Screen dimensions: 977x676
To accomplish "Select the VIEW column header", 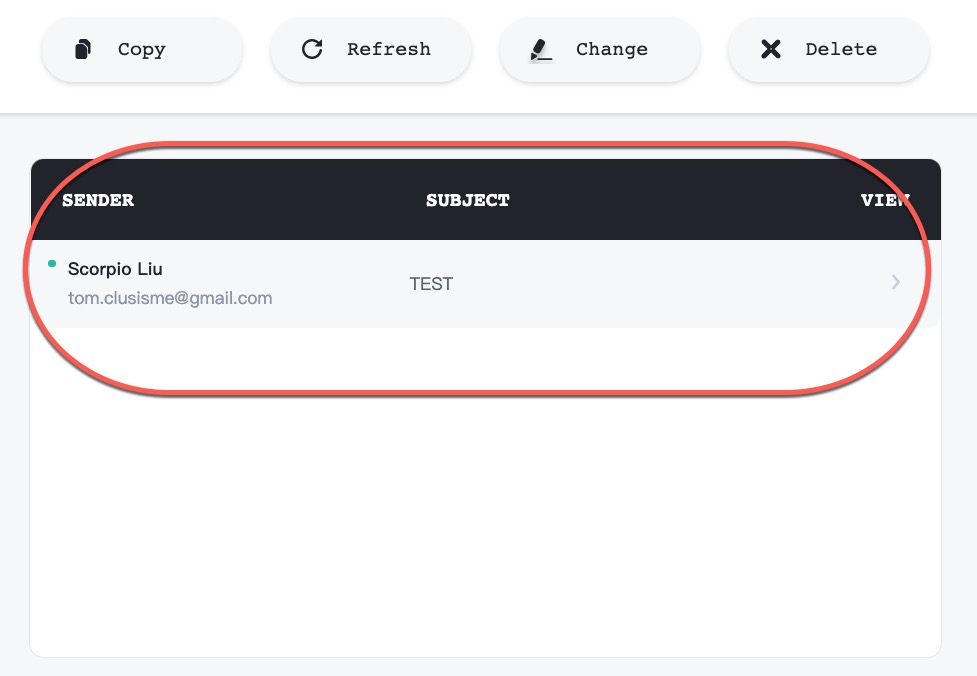I will (x=885, y=200).
